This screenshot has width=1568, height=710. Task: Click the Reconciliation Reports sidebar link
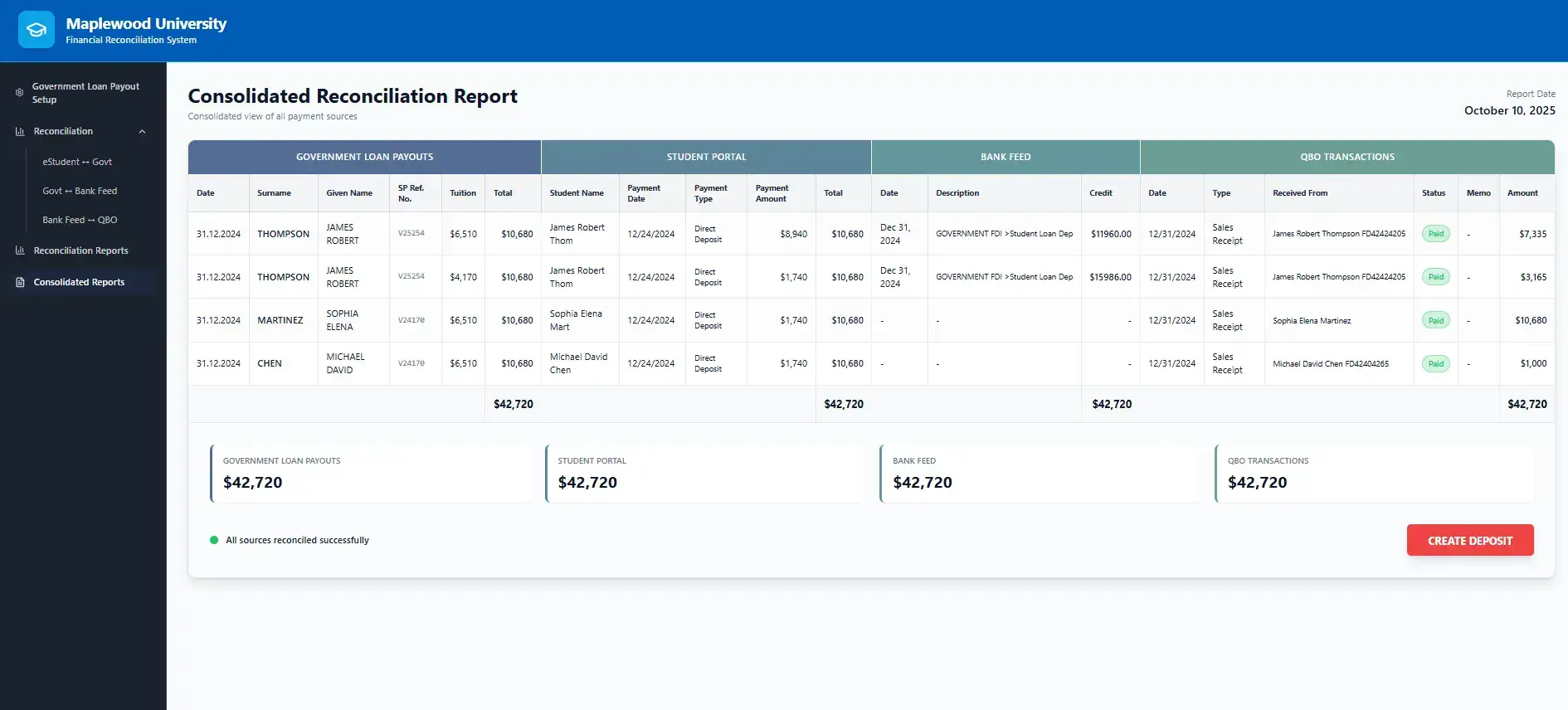point(80,250)
